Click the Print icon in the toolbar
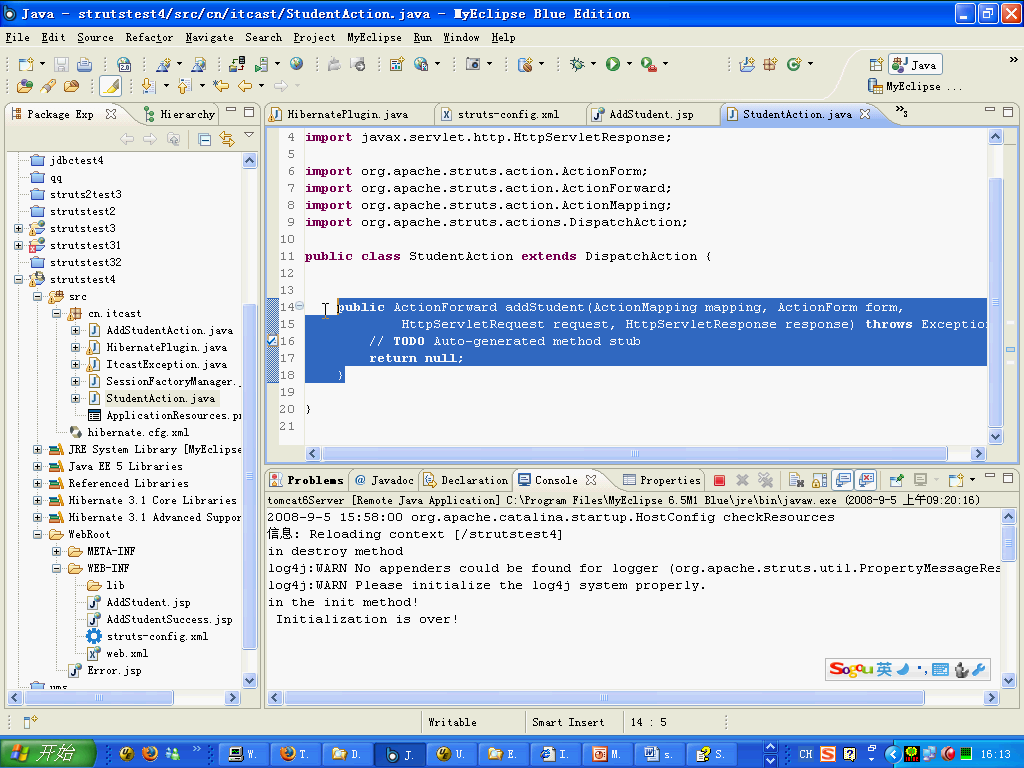This screenshot has width=1024, height=768. [84, 64]
